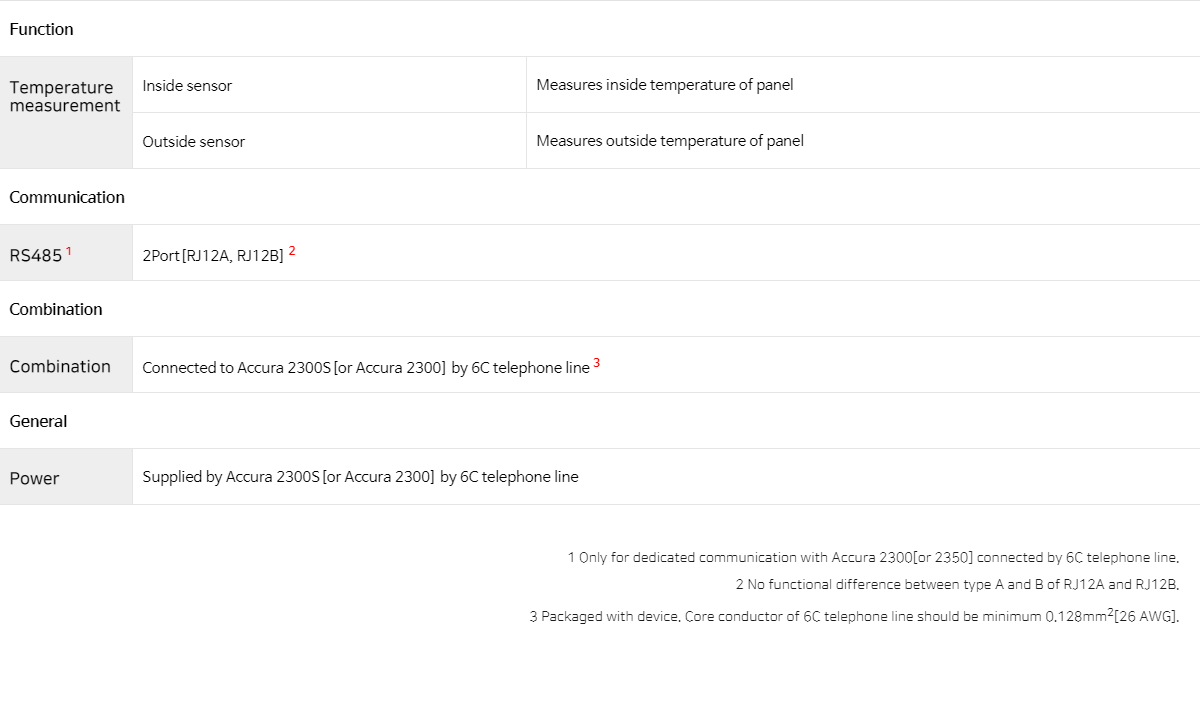Click red footnote 1 beside RS485
The height and width of the screenshot is (701, 1200).
(x=69, y=251)
